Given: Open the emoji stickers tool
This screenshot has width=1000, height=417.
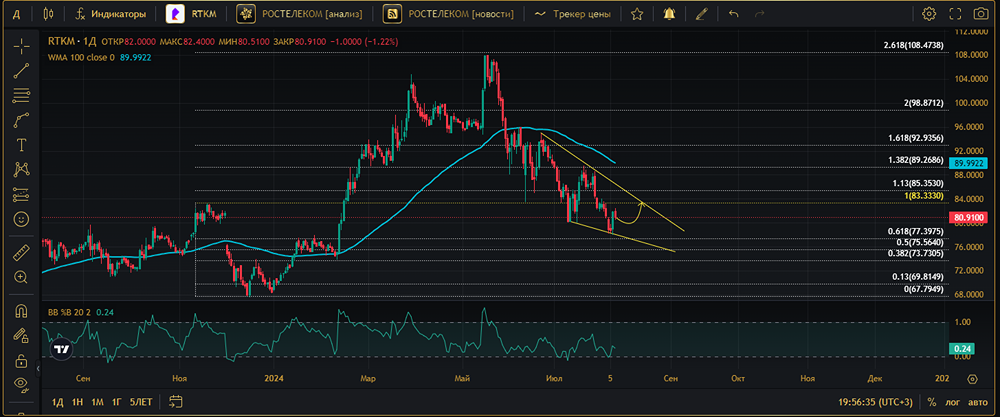Looking at the screenshot, I should tap(21, 219).
